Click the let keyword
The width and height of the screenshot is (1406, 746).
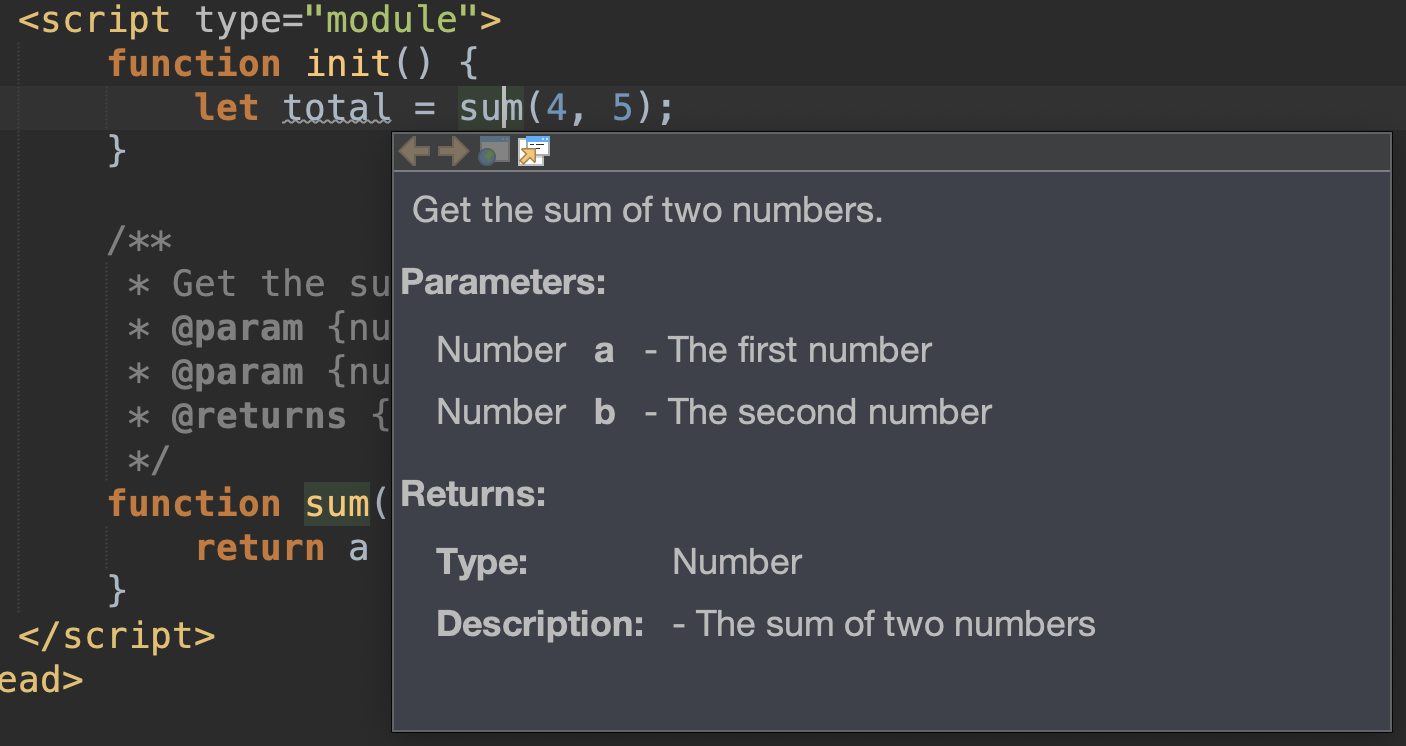click(x=227, y=107)
